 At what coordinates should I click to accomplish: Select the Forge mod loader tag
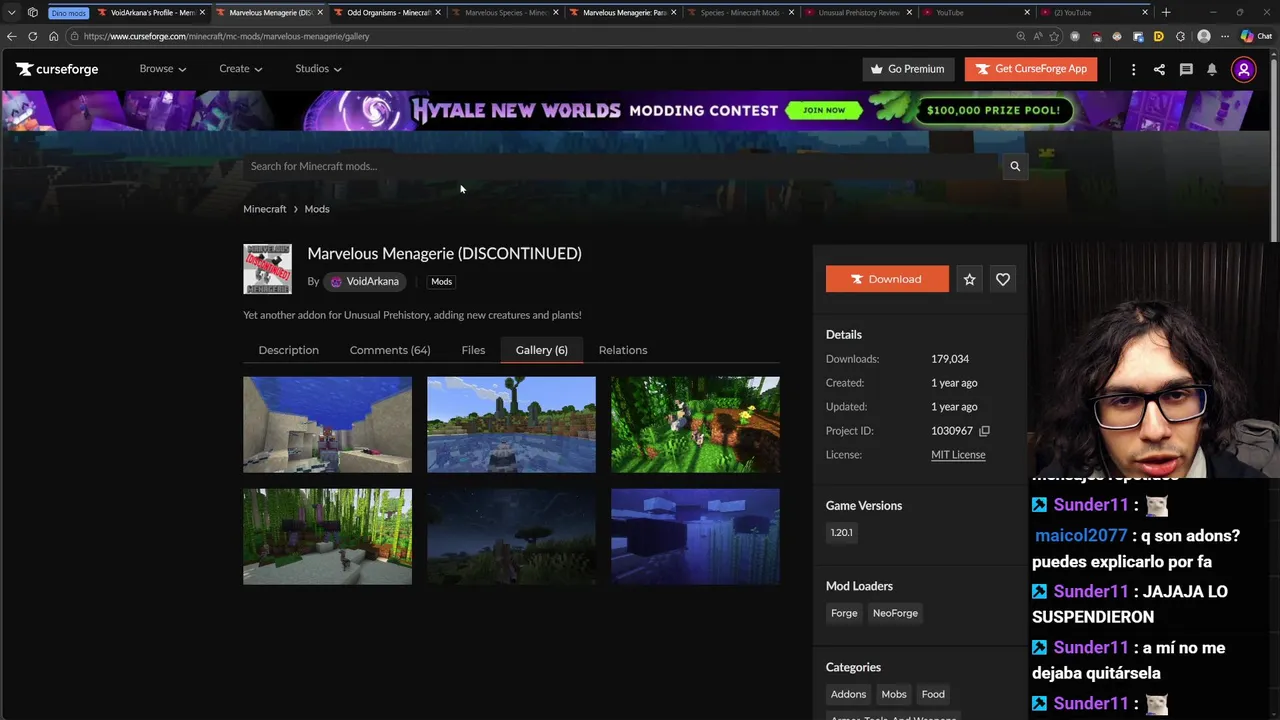pos(844,613)
